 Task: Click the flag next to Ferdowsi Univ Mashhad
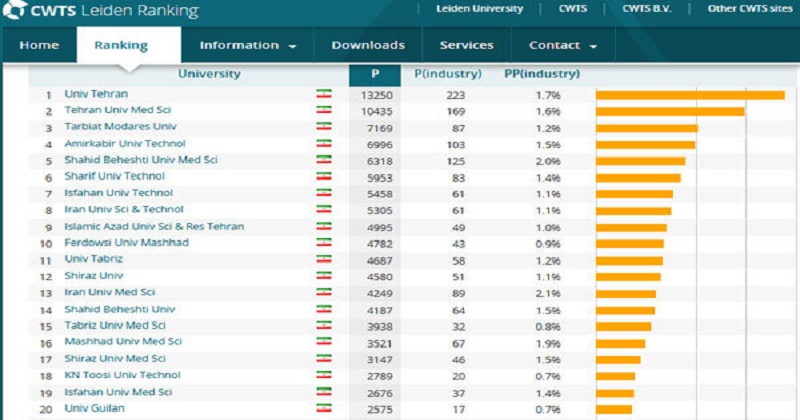point(323,243)
